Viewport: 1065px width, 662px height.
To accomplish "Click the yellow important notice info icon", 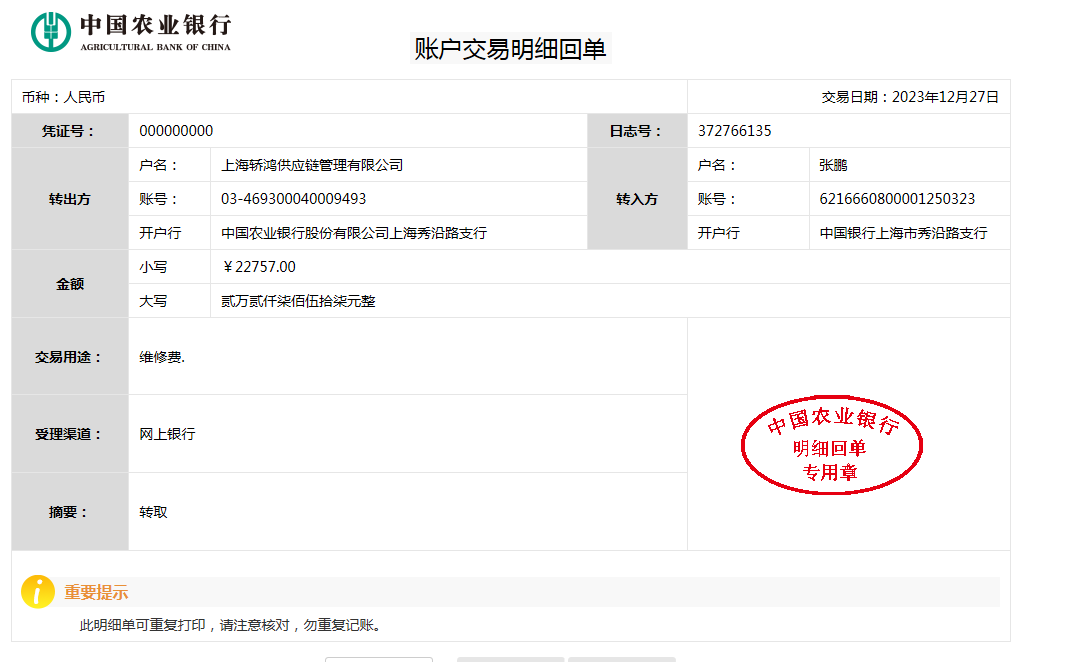I will pyautogui.click(x=38, y=592).
